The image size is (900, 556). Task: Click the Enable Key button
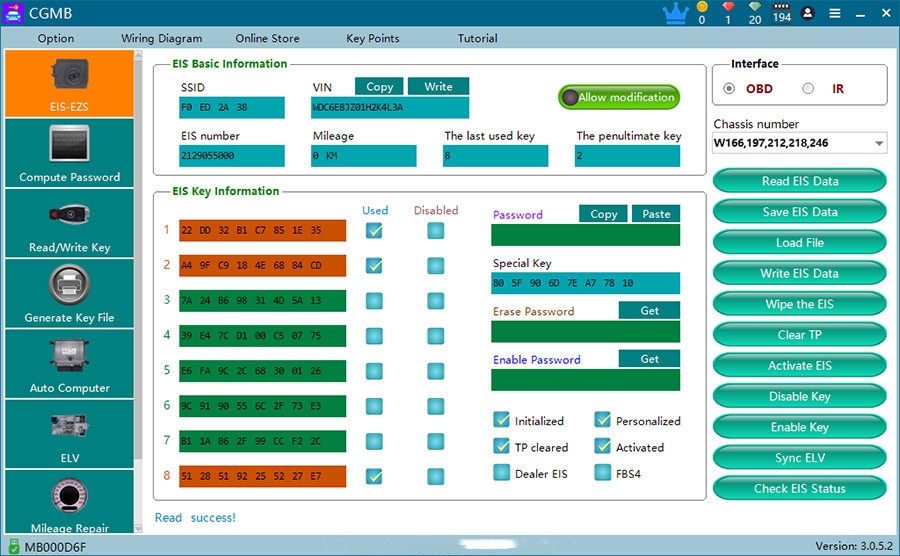tap(800, 427)
